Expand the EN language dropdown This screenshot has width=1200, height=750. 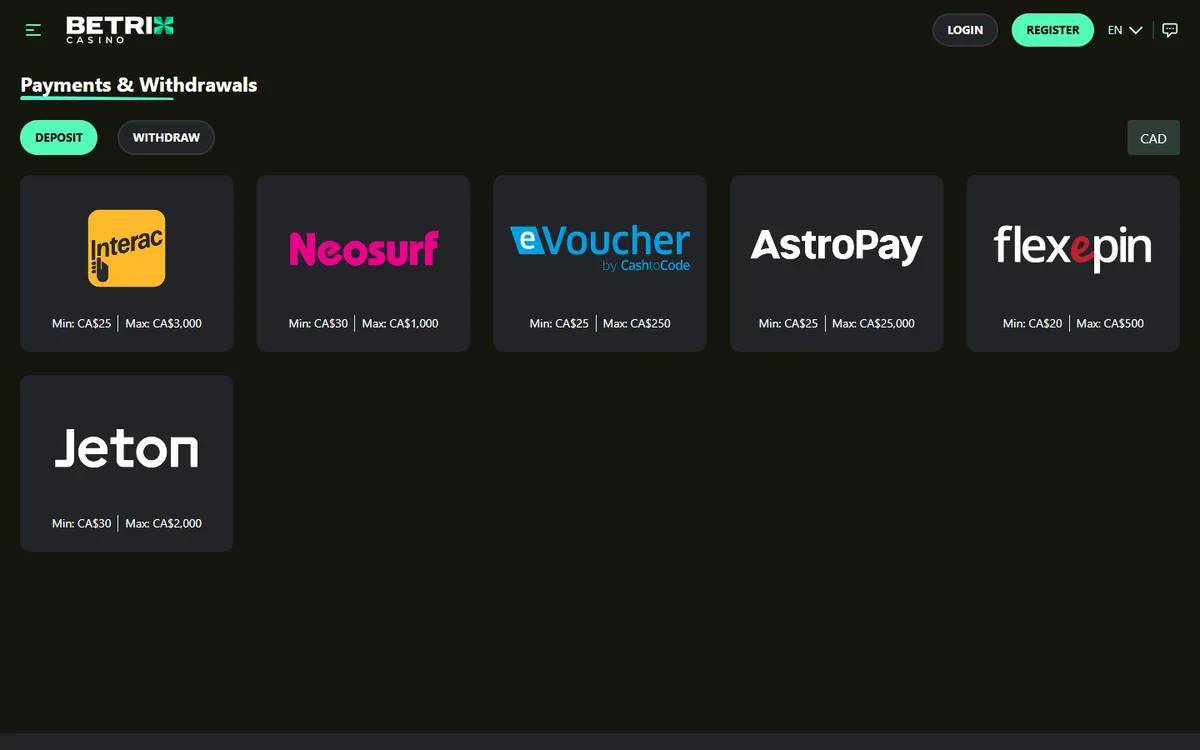(x=1125, y=30)
